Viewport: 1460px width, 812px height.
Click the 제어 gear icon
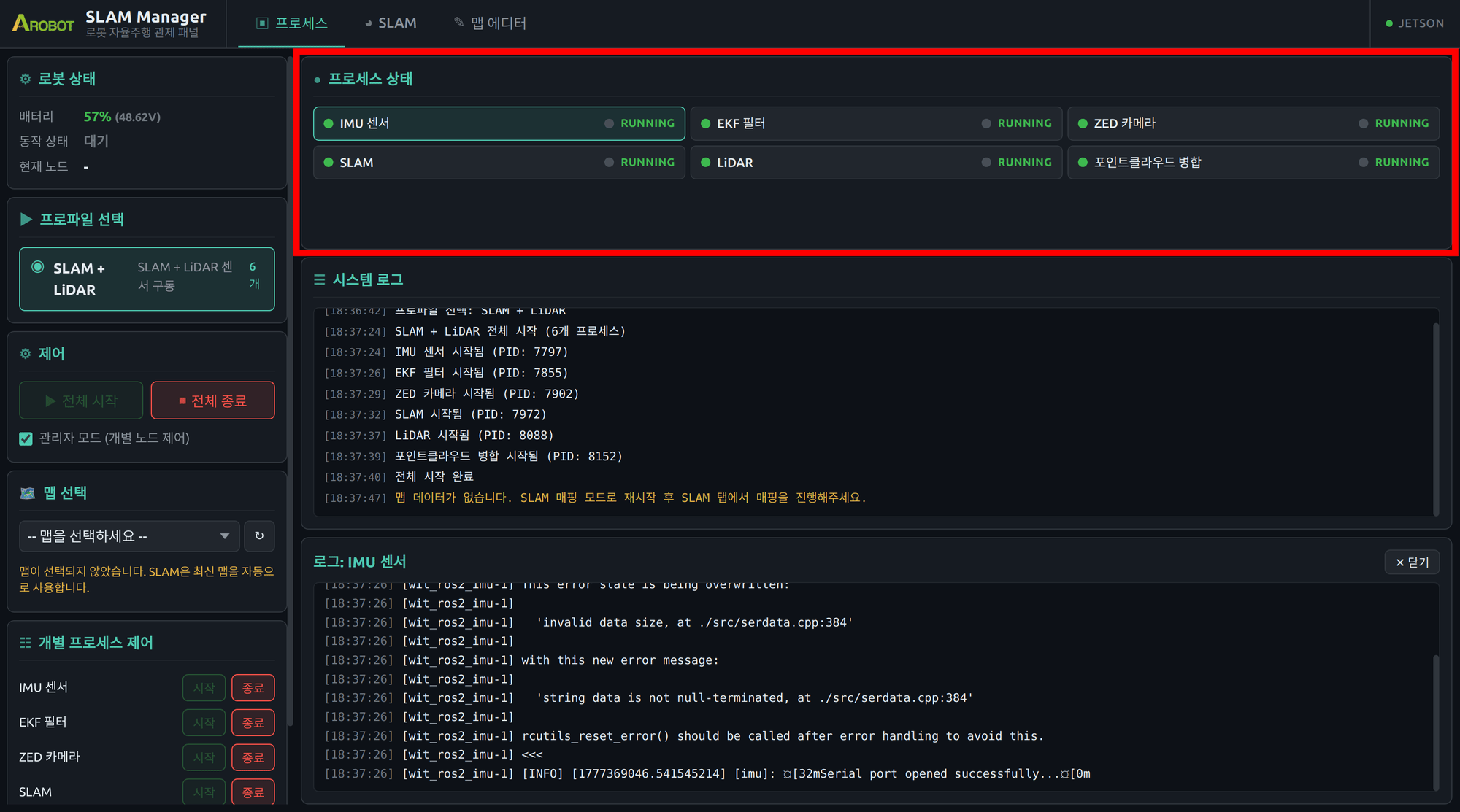pyautogui.click(x=26, y=354)
